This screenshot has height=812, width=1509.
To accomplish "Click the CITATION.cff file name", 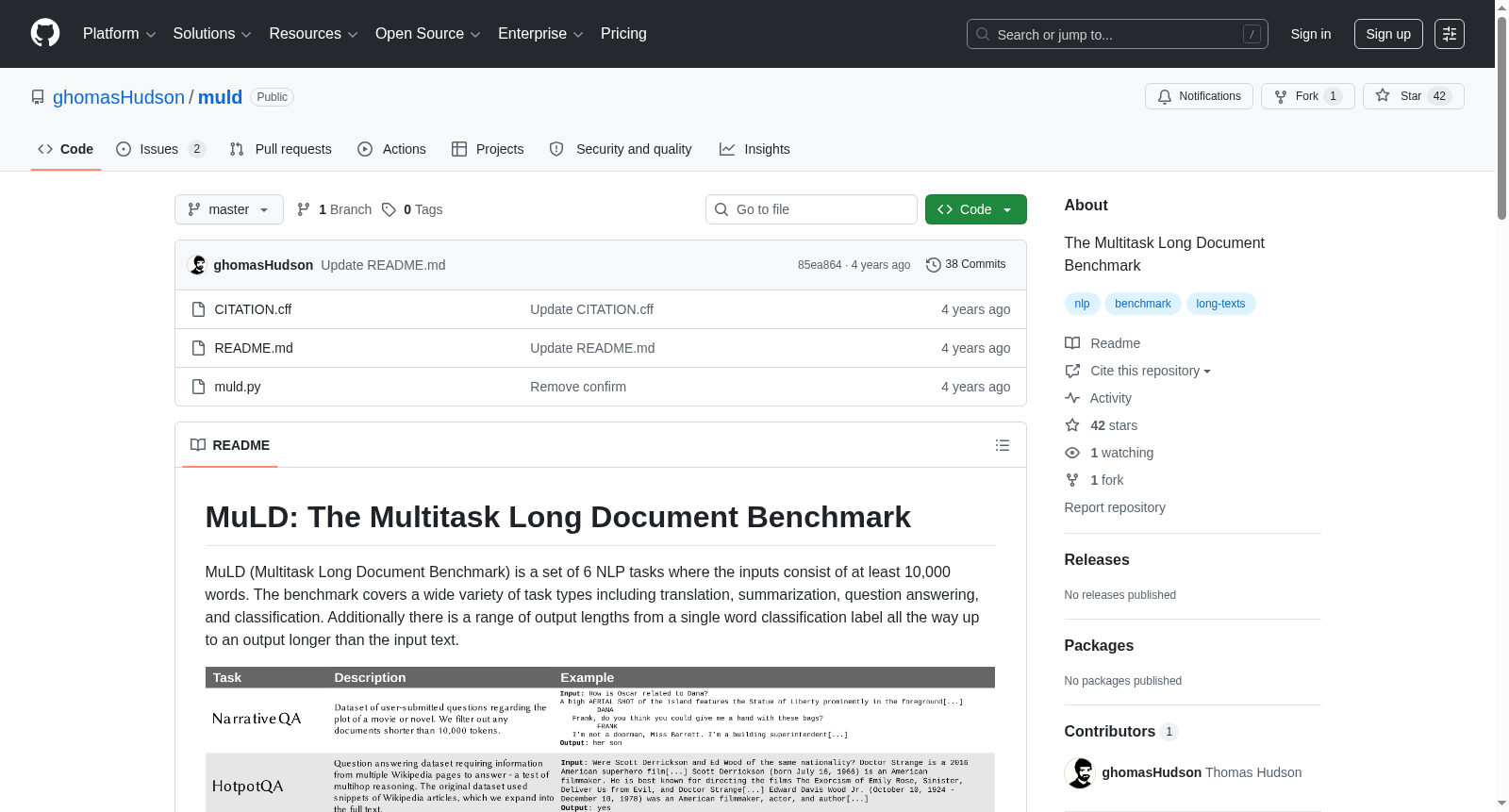I will coord(253,309).
